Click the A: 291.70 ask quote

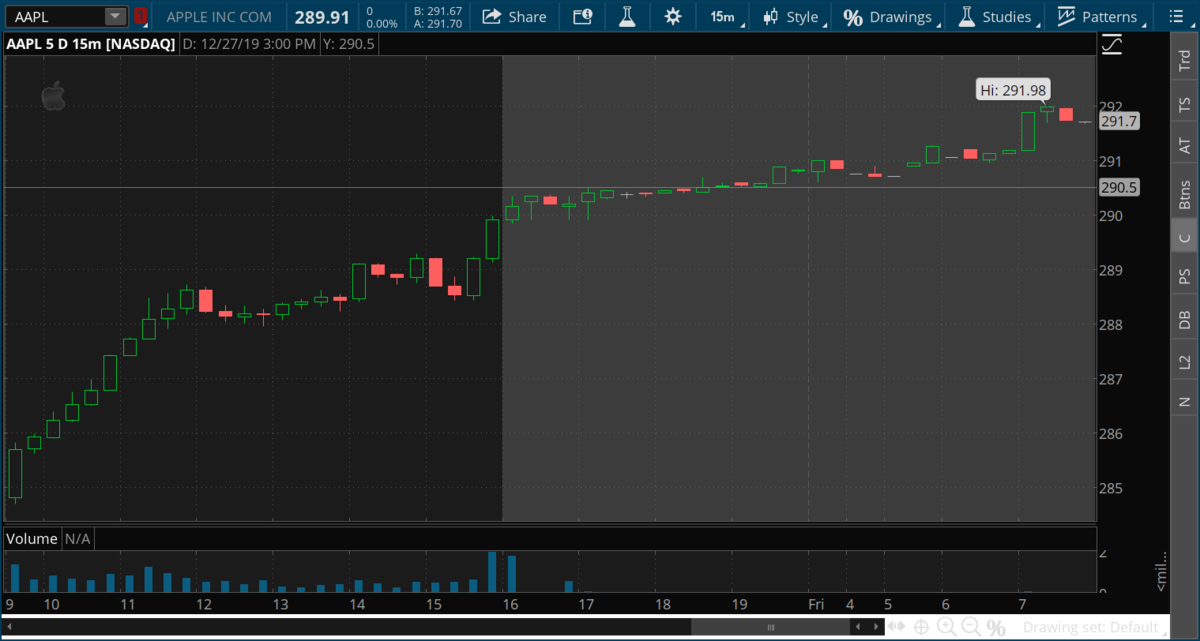pos(438,23)
